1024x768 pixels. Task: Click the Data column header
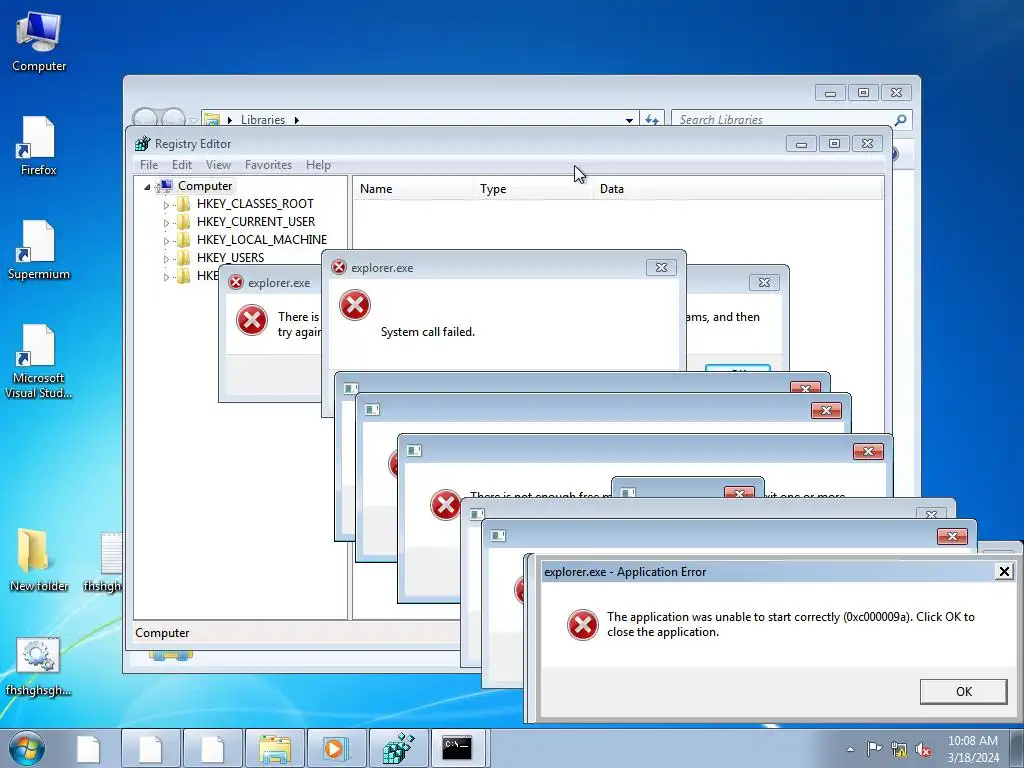click(x=737, y=189)
